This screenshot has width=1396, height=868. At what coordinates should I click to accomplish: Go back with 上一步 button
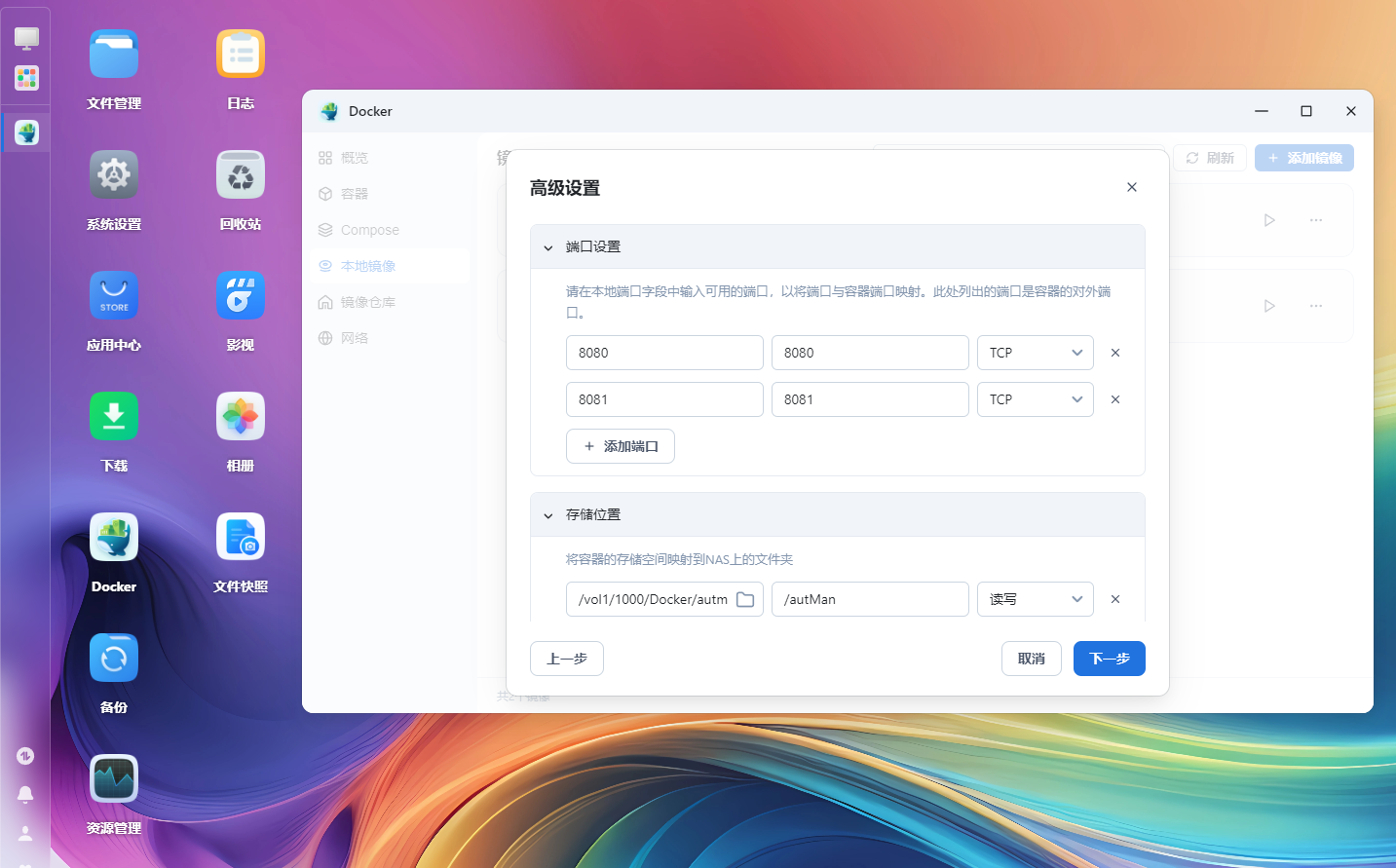point(567,659)
